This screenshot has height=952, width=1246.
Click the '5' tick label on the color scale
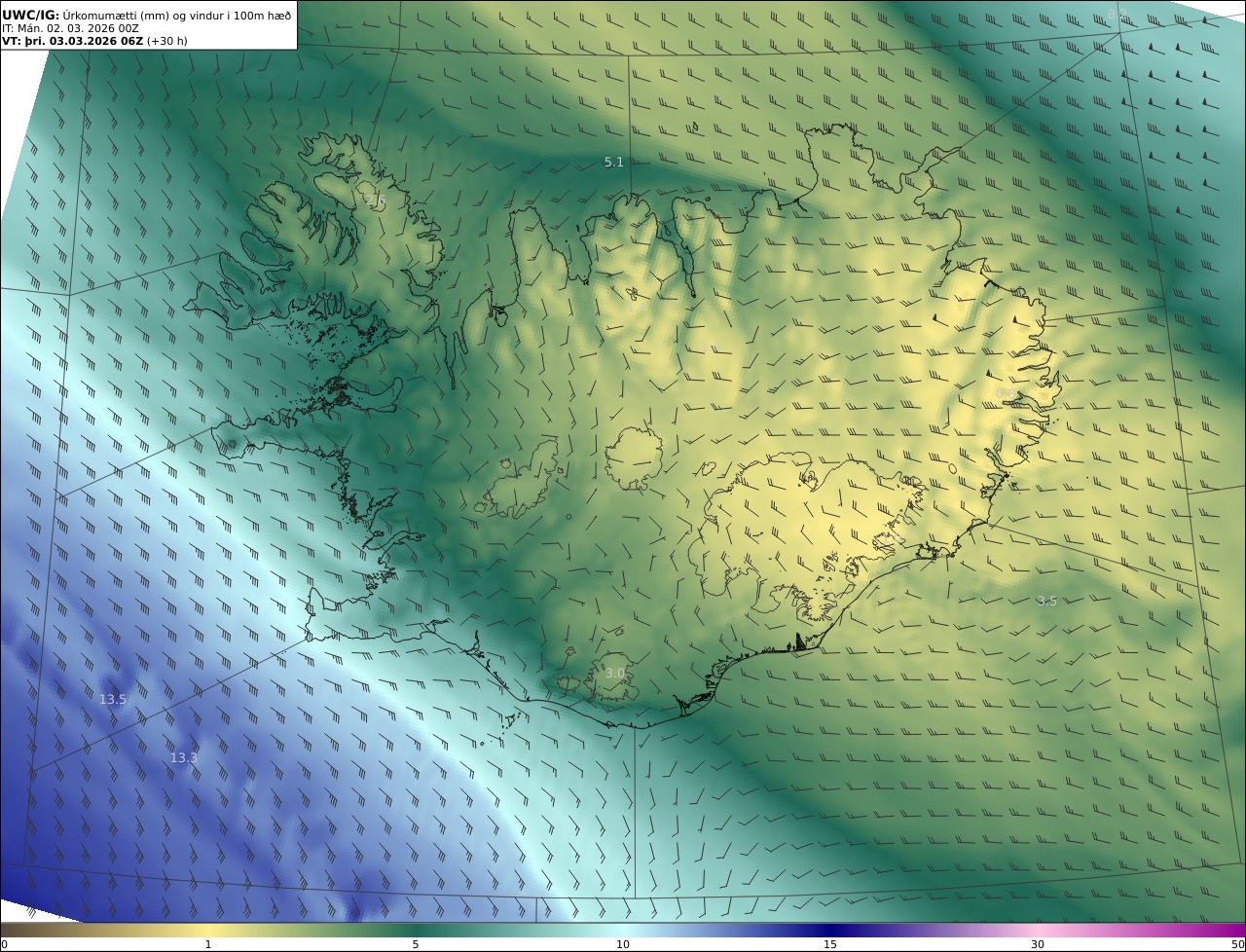point(416,944)
